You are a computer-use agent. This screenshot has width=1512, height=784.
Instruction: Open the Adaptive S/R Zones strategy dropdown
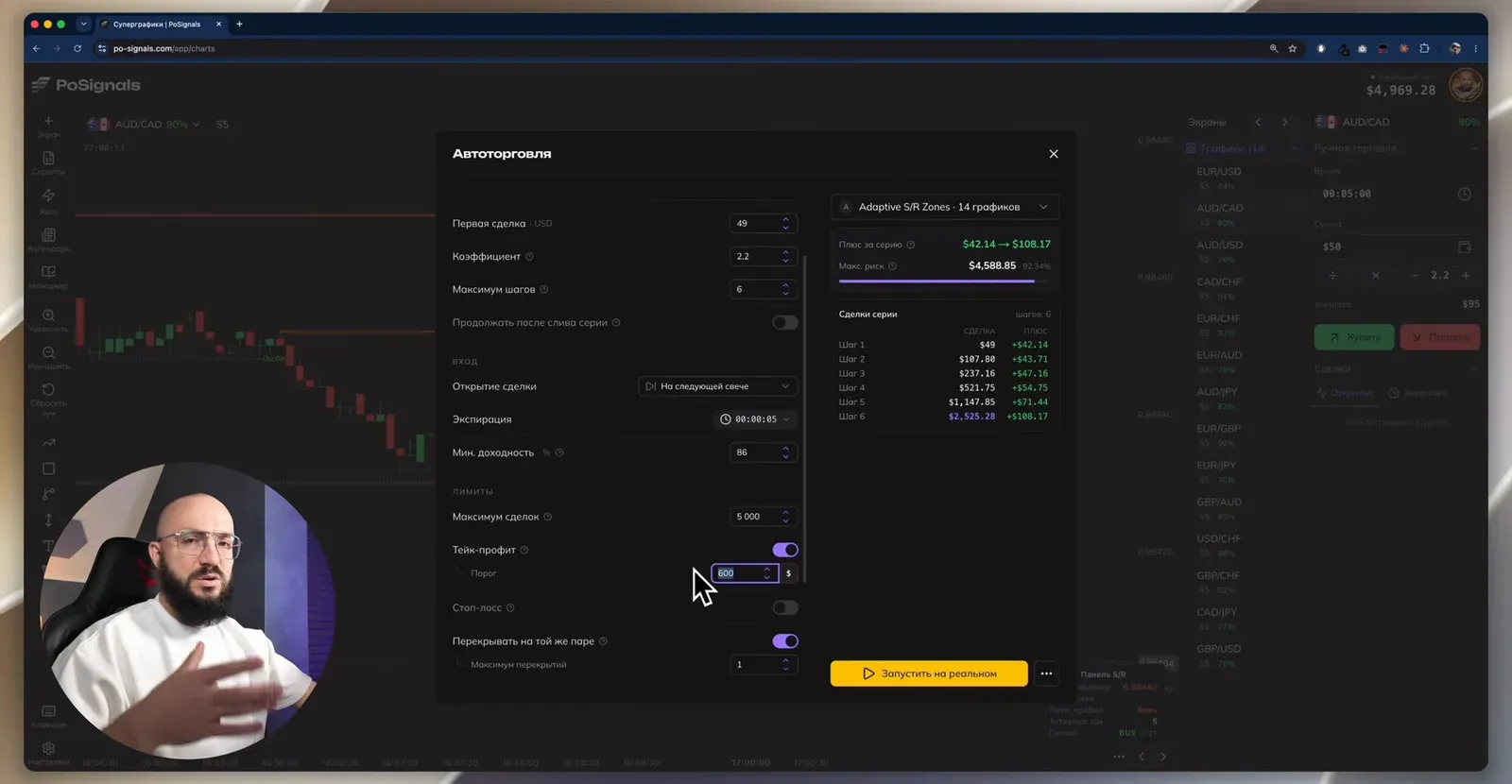[x=944, y=207]
